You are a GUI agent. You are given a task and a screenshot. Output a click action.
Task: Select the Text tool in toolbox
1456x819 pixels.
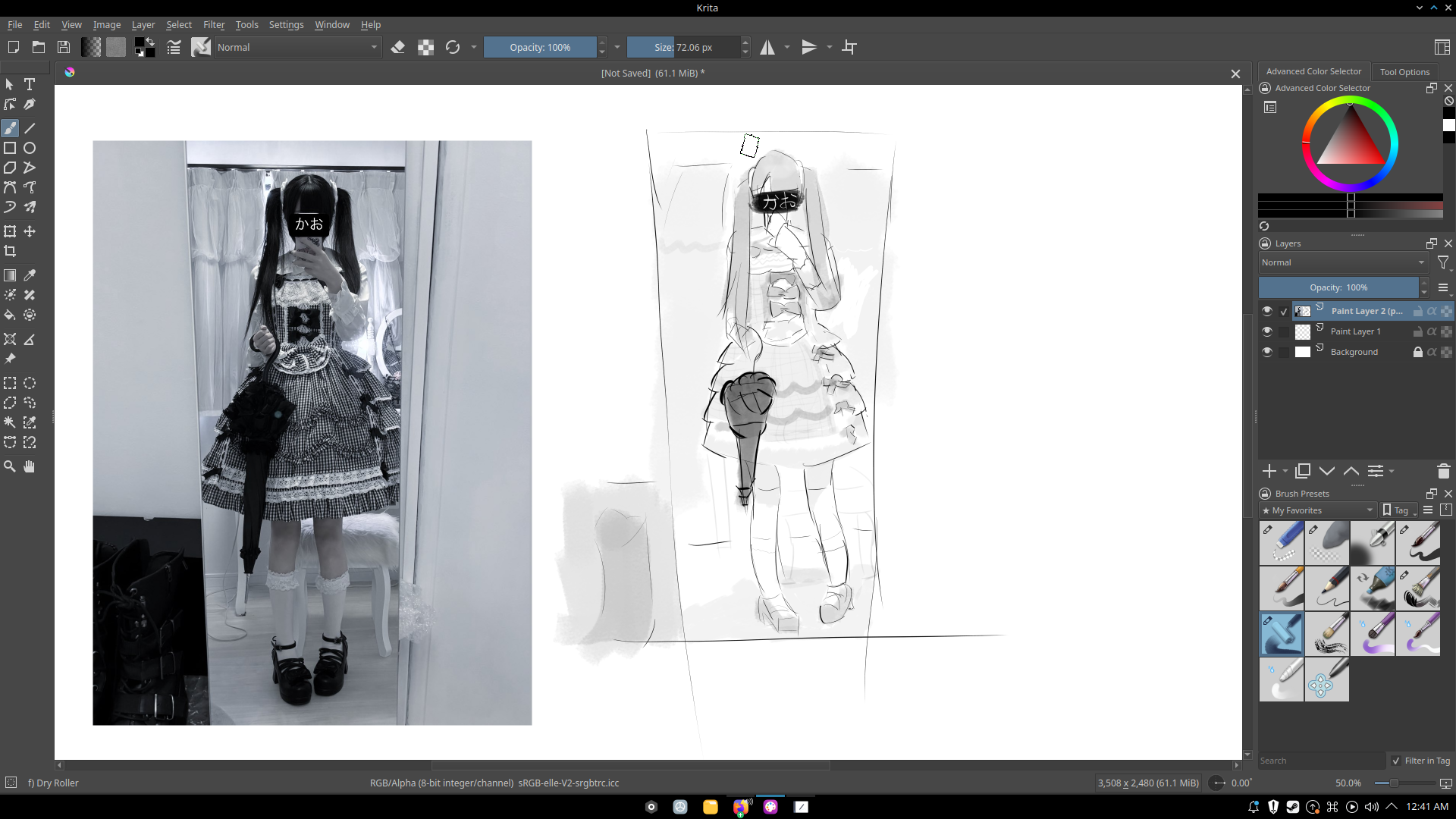(x=30, y=84)
